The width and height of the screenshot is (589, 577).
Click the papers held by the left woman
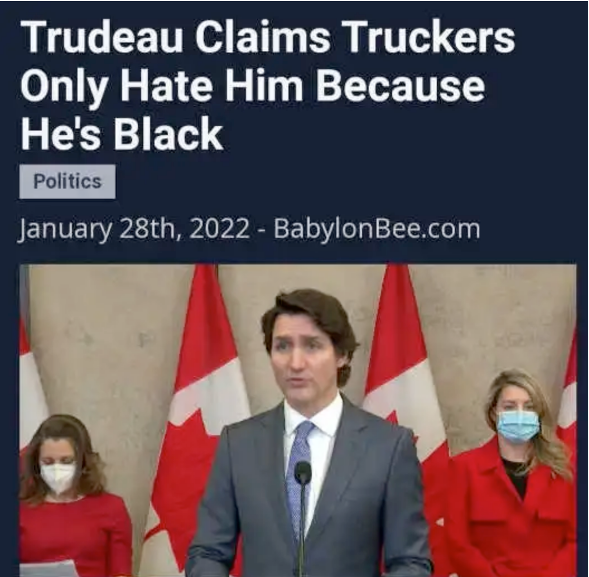pos(49,568)
